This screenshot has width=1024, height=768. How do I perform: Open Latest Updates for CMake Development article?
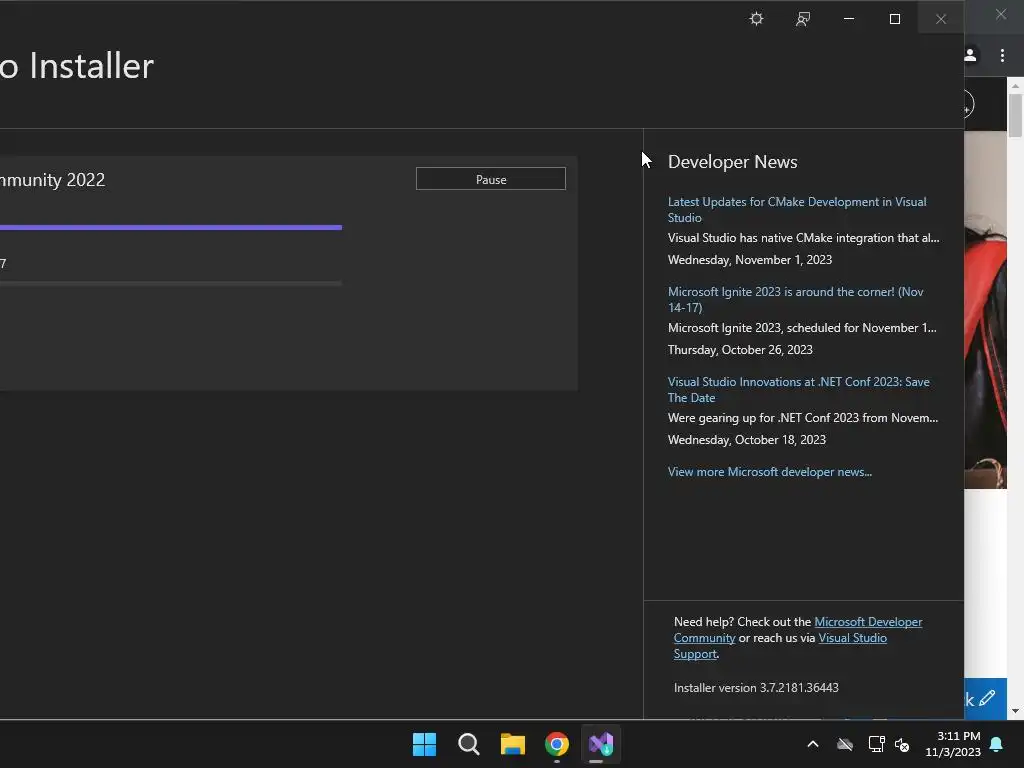(x=797, y=210)
